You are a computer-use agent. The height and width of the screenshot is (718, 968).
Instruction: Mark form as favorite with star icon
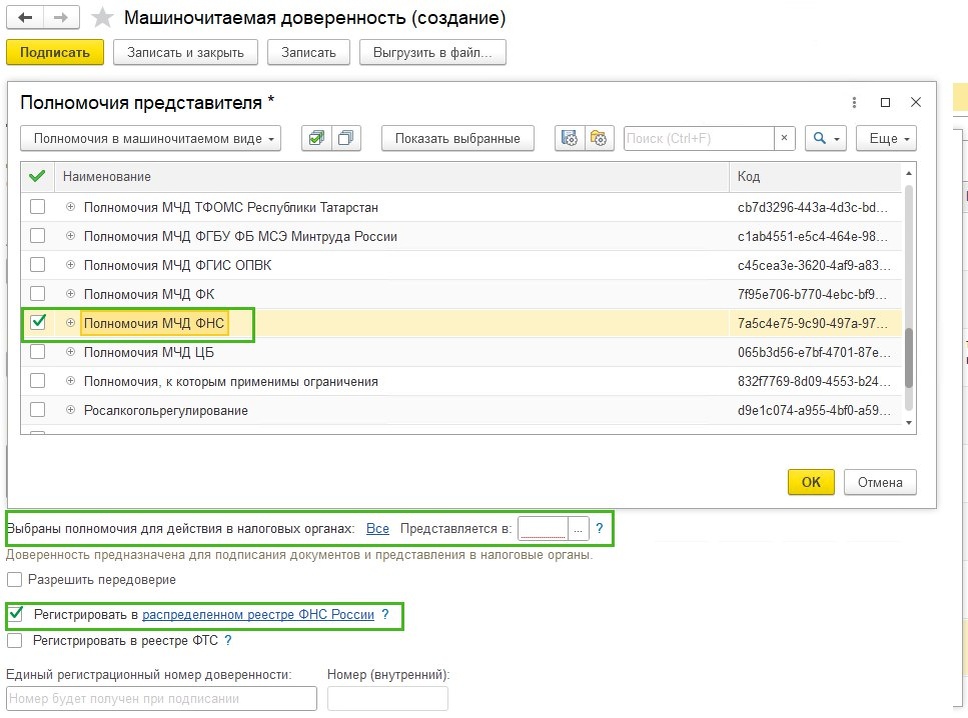(x=102, y=18)
